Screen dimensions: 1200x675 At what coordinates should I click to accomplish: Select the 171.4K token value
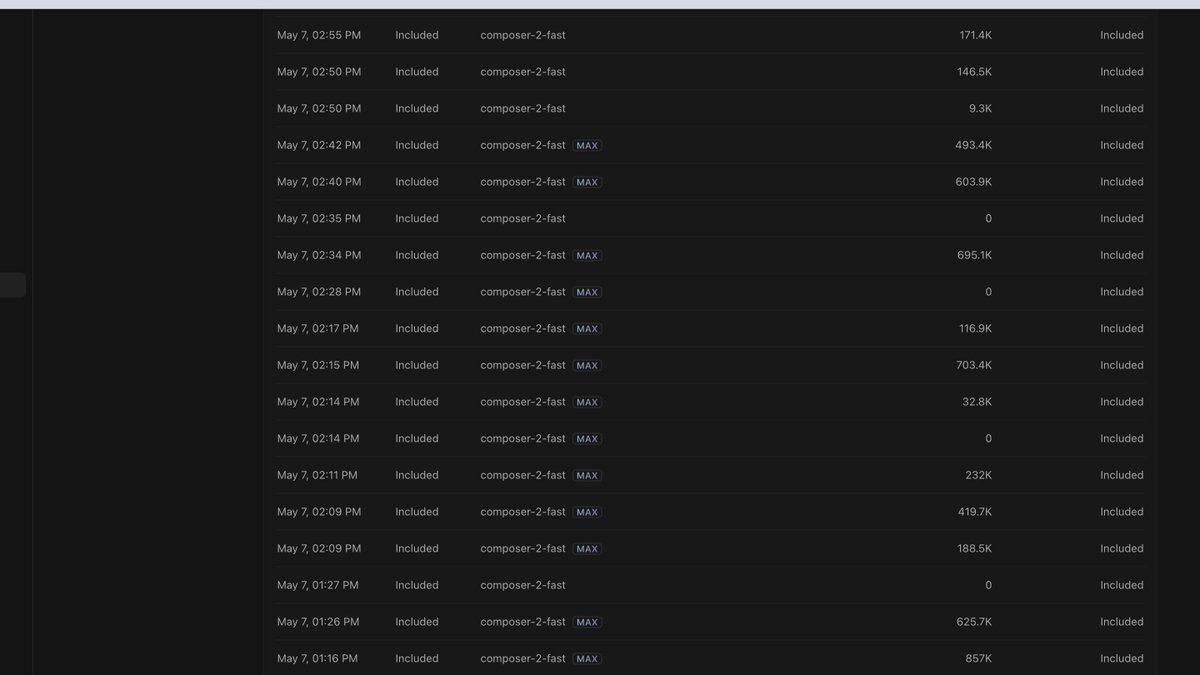975,35
